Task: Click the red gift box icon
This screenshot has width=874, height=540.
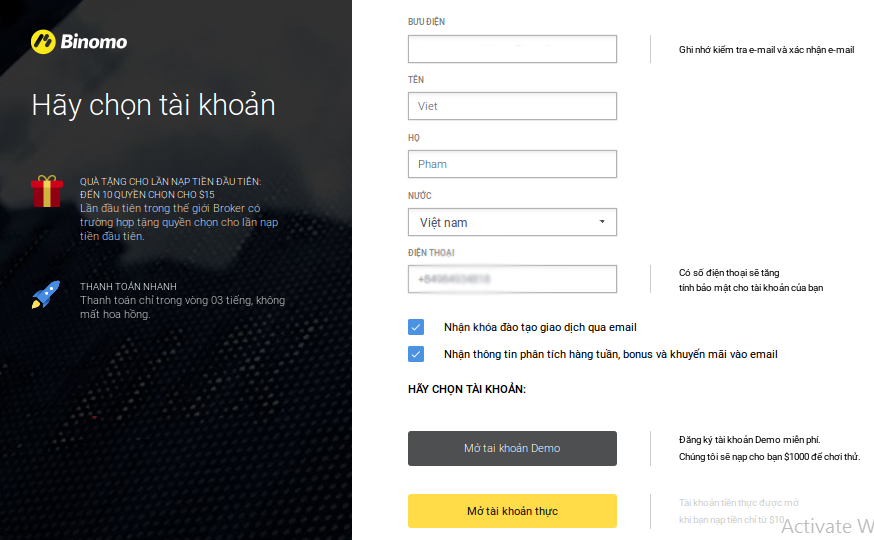Action: click(x=46, y=191)
